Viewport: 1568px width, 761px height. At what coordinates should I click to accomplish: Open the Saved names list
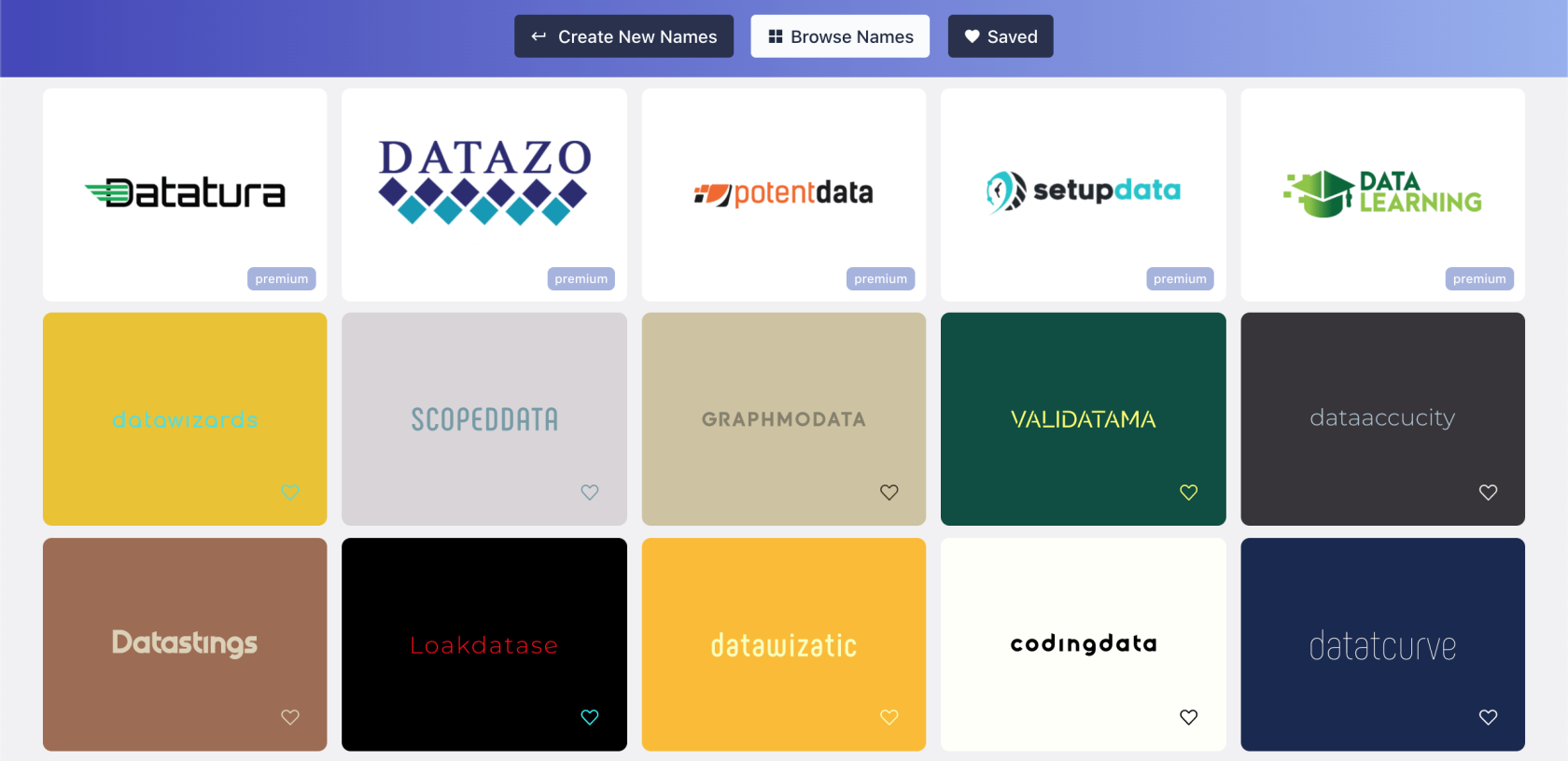(x=1001, y=36)
